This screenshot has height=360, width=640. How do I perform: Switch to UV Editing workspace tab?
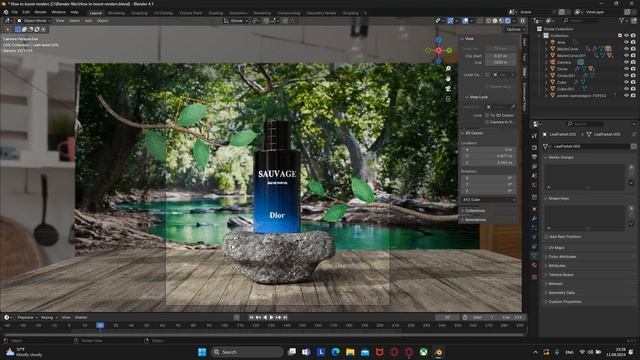pos(163,13)
